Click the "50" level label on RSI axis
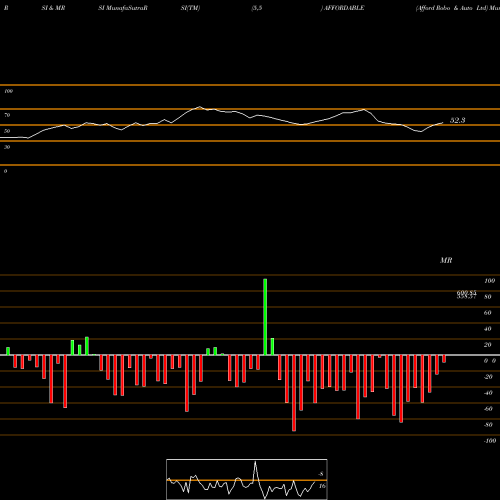The height and width of the screenshot is (500, 500). (7, 131)
